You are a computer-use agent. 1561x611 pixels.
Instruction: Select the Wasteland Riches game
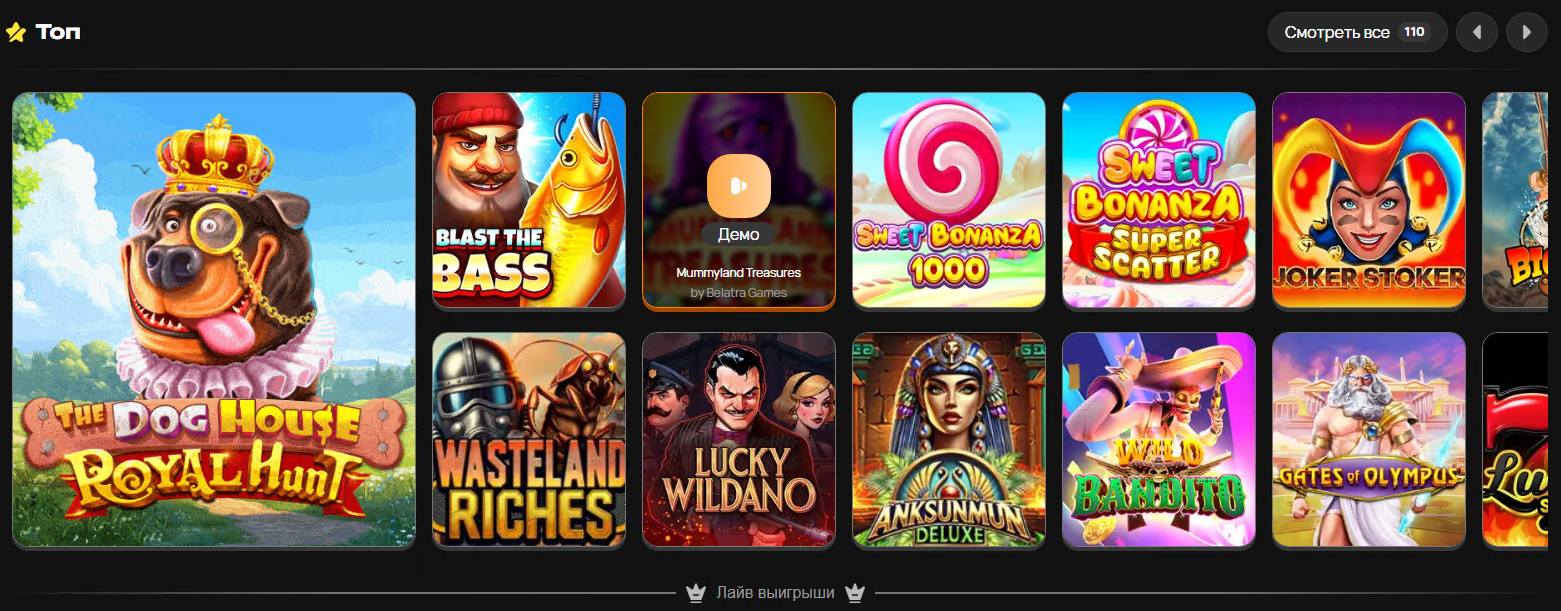click(529, 440)
